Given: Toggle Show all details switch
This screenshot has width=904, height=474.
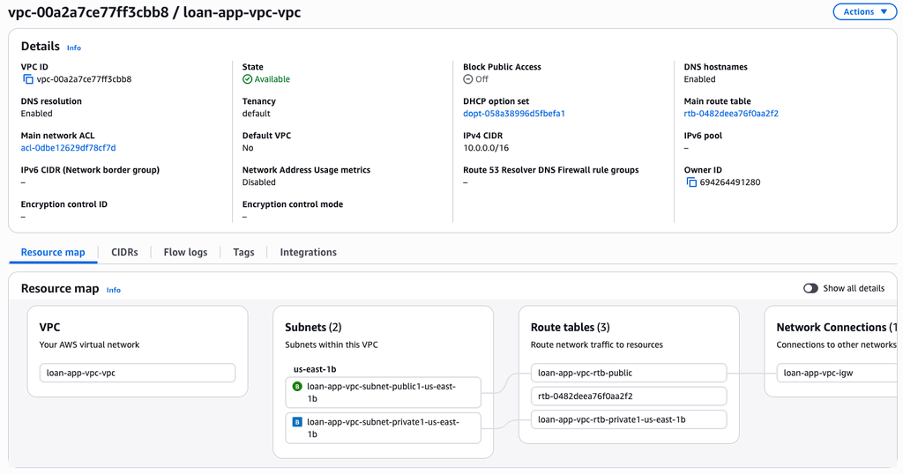Looking at the screenshot, I should point(811,288).
